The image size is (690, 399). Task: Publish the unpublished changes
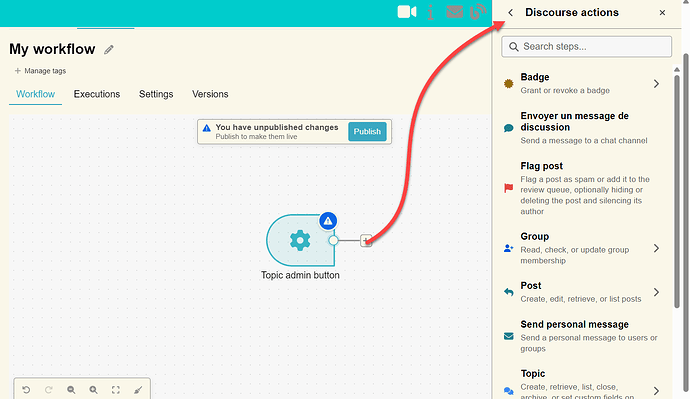[367, 132]
